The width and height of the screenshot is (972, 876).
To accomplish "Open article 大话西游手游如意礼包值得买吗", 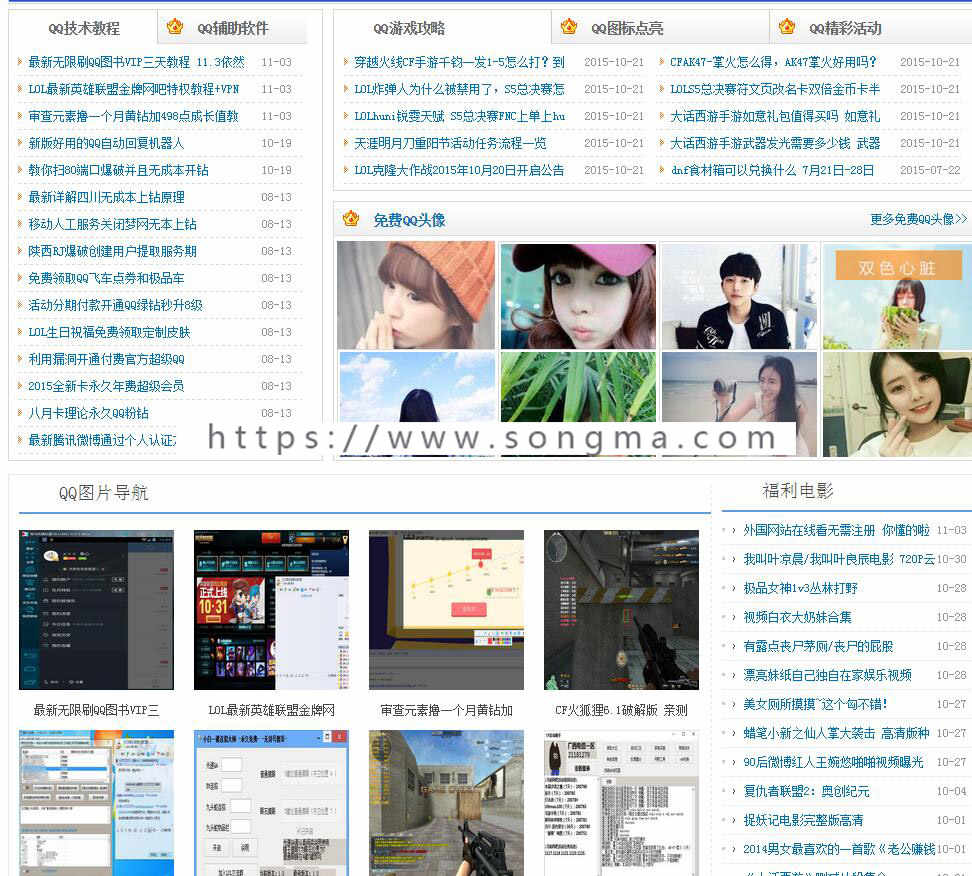I will (775, 116).
